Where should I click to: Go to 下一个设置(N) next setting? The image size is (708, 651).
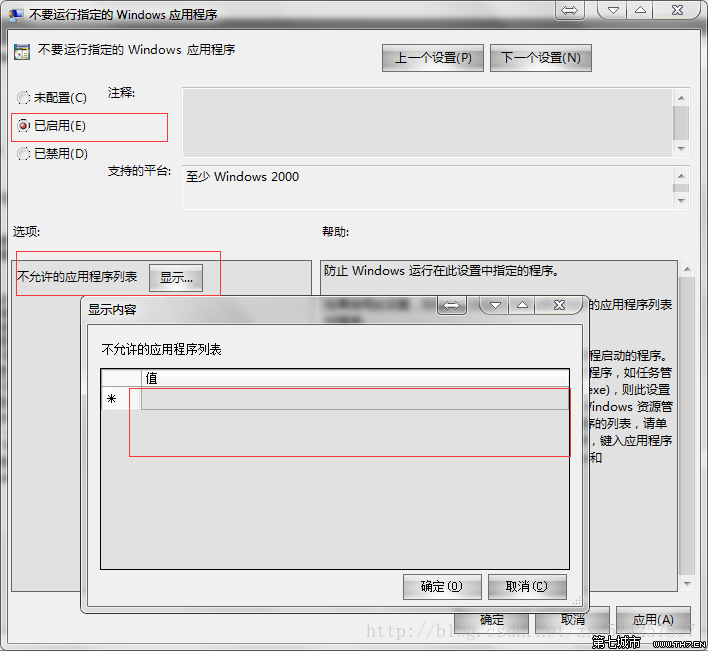pyautogui.click(x=540, y=58)
